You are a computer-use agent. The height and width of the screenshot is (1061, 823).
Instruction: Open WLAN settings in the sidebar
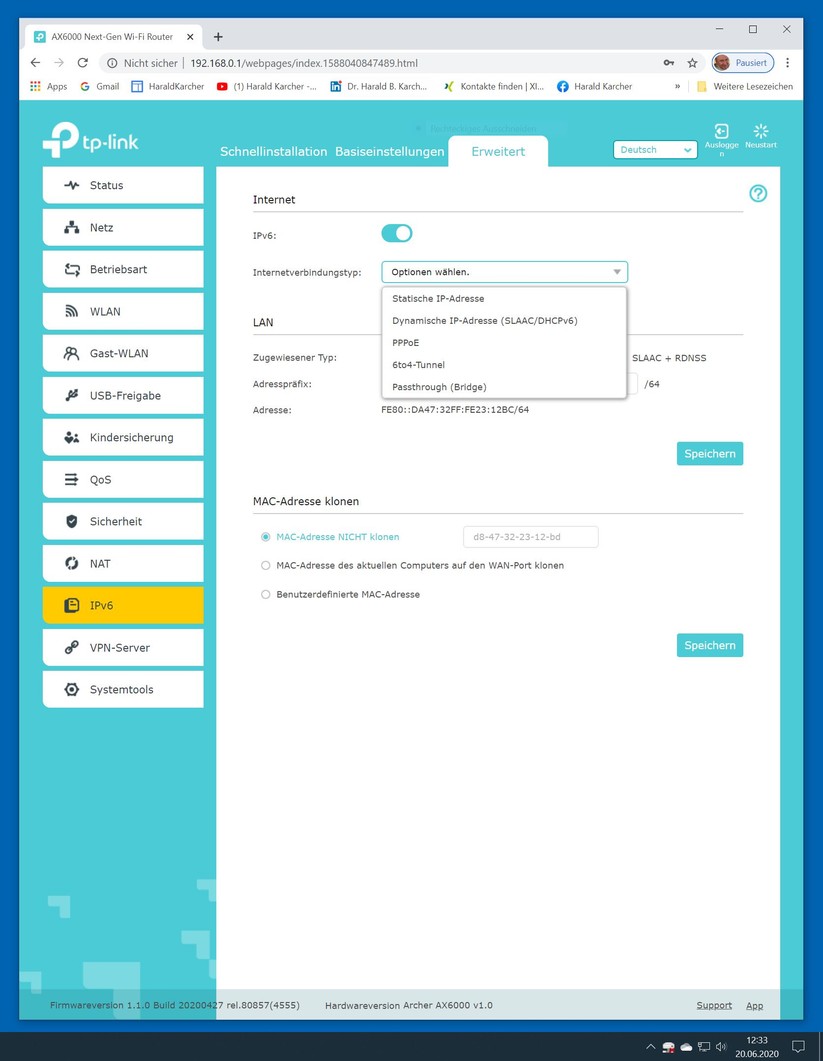point(123,311)
